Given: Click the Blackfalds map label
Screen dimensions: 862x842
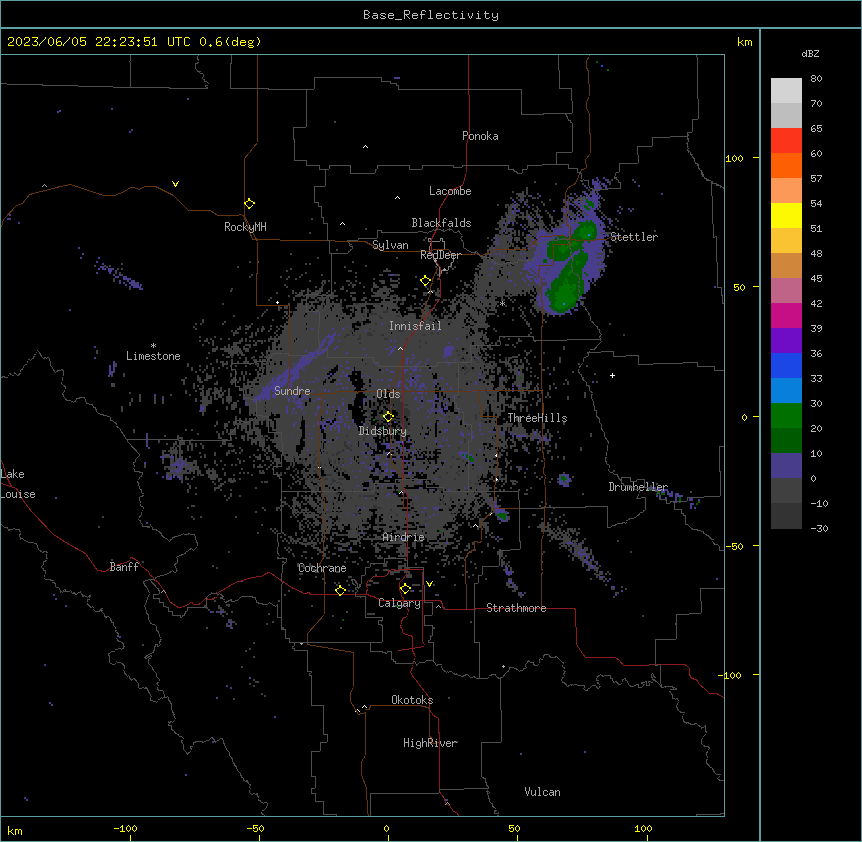Looking at the screenshot, I should (x=441, y=223).
